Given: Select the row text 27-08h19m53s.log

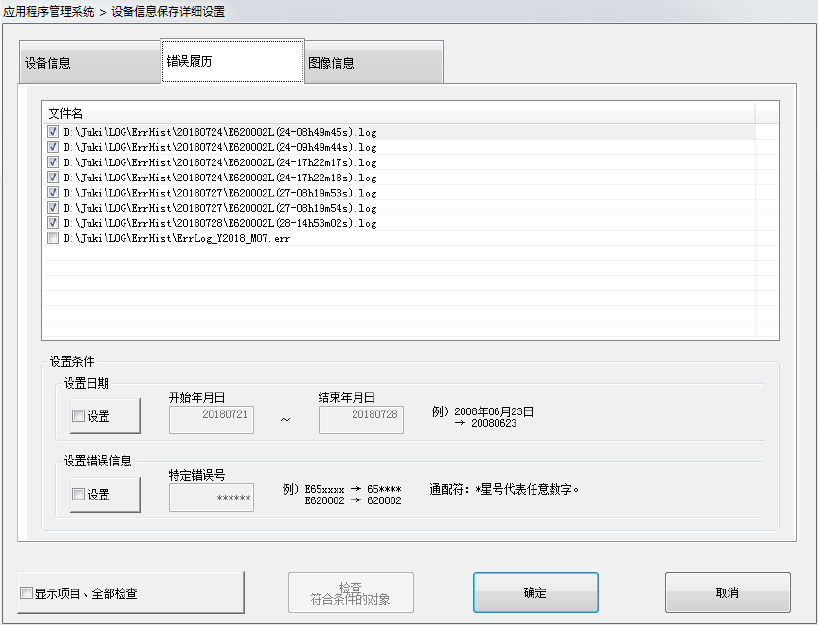Looking at the screenshot, I should (x=220, y=193).
